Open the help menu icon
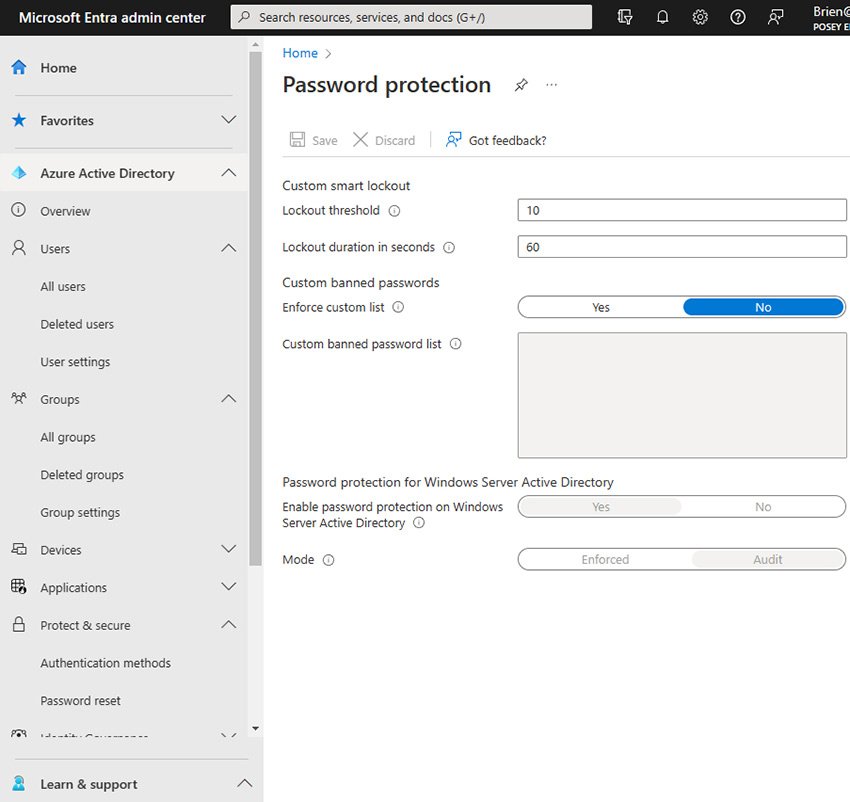Screen dimensions: 850x802 [738, 16]
